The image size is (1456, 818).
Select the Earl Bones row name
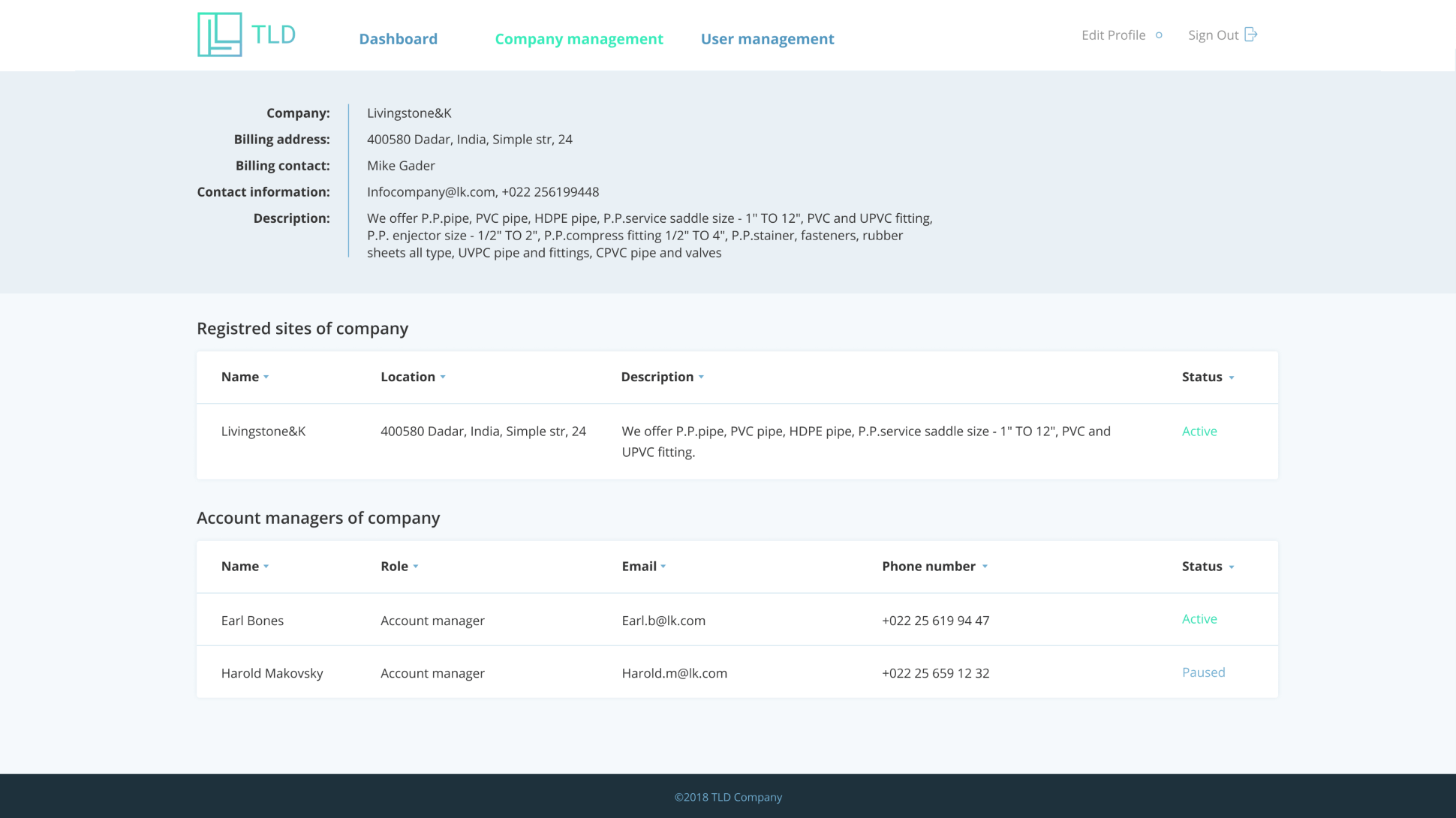pyautogui.click(x=252, y=621)
